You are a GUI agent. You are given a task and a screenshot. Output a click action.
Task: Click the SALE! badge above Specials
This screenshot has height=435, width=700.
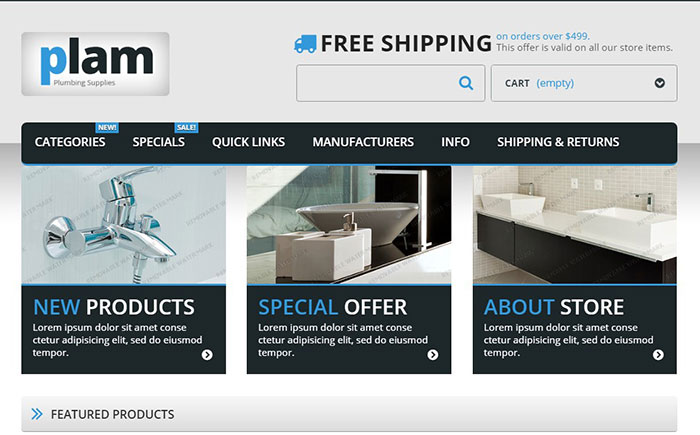186,128
